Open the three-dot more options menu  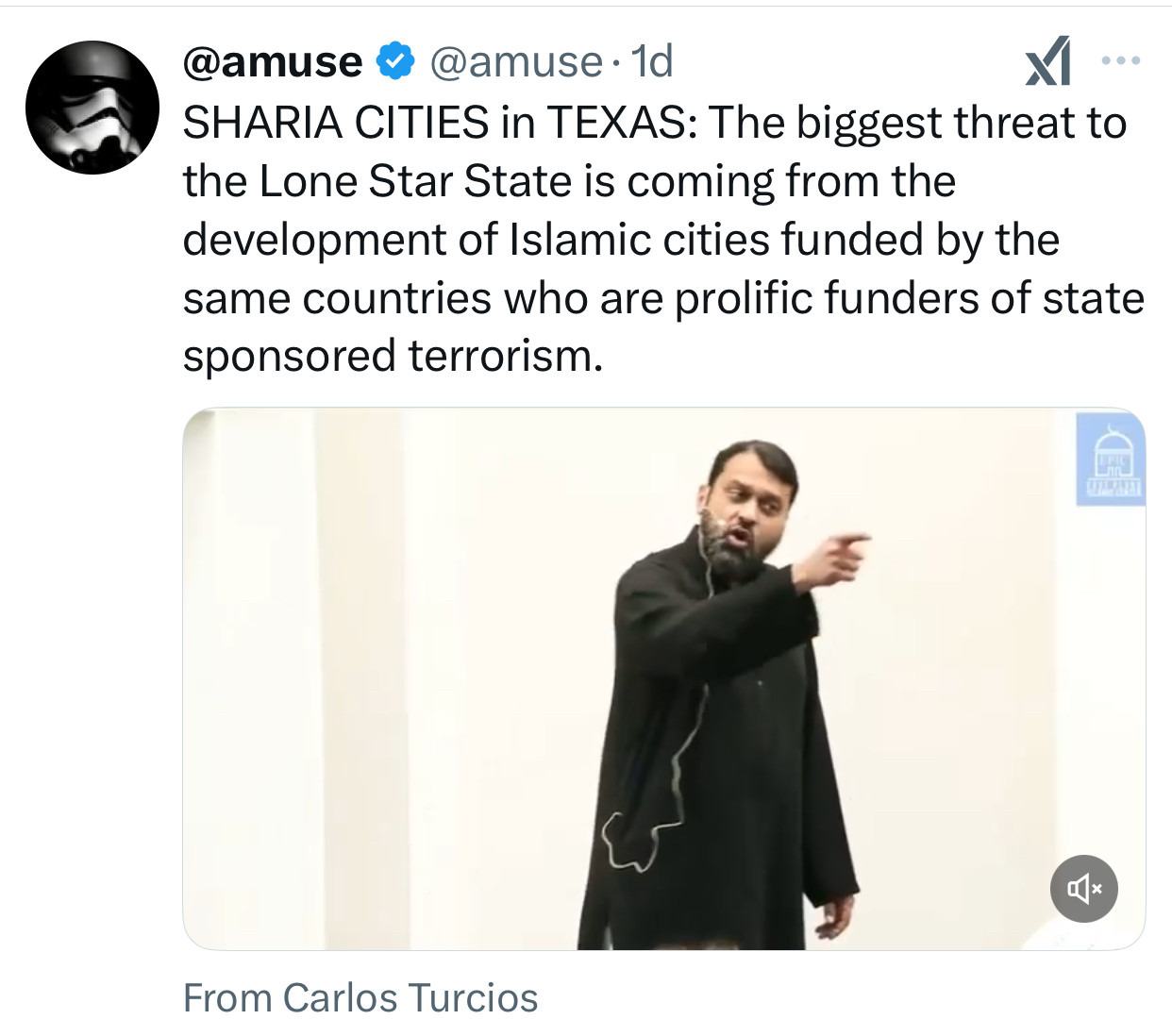[x=1121, y=61]
